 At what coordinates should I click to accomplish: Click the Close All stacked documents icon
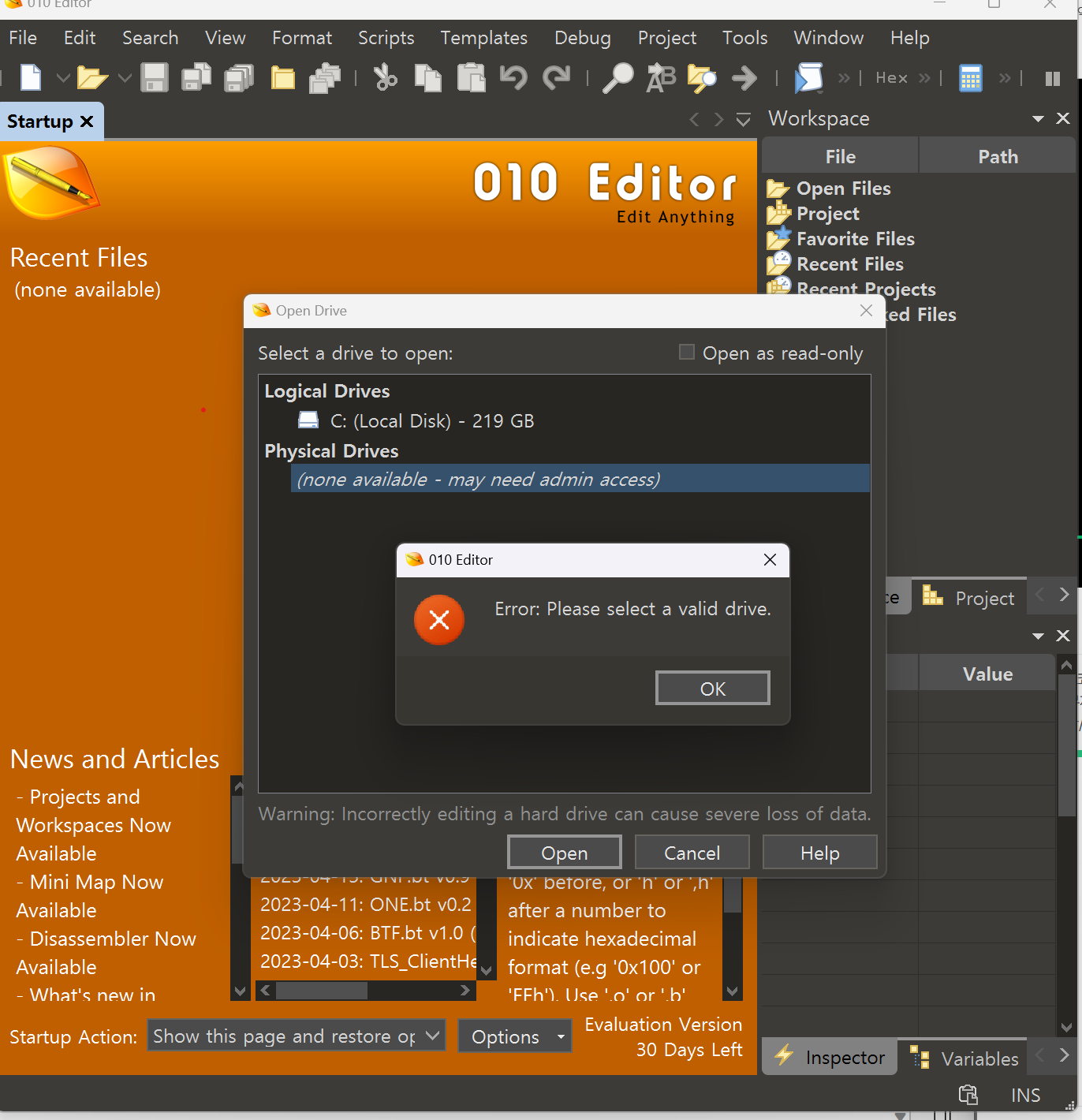[325, 78]
